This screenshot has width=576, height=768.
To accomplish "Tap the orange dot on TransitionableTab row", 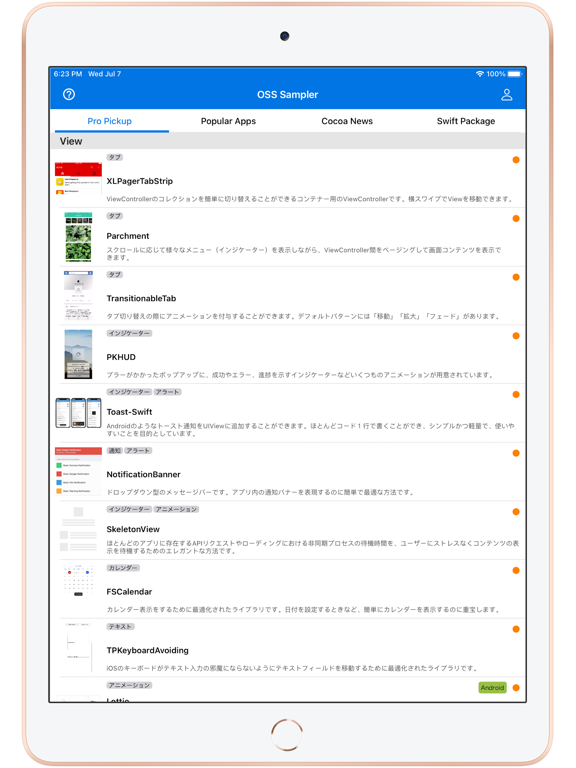I will click(x=516, y=277).
